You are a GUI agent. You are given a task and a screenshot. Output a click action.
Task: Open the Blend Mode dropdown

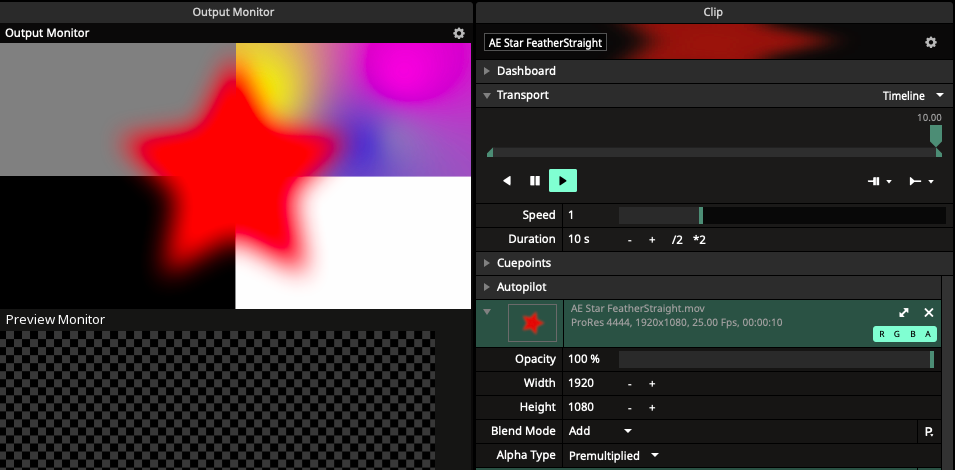coord(600,431)
